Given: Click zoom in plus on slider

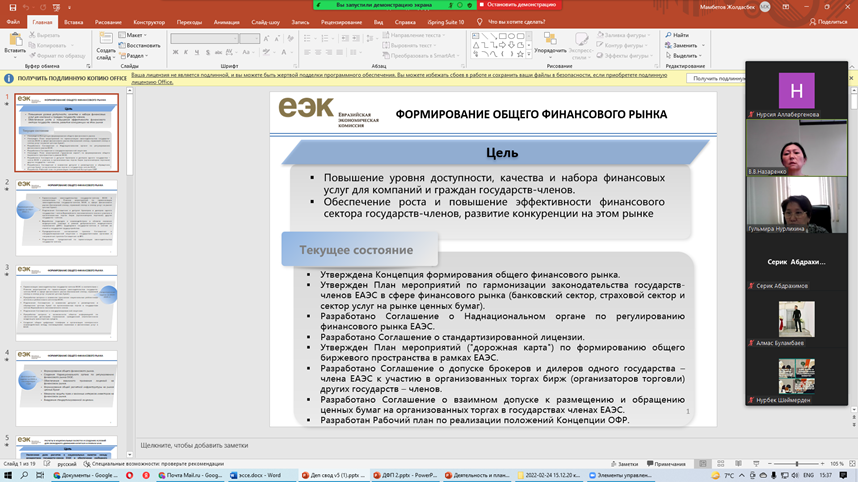Looking at the screenshot, I should click(x=822, y=463).
